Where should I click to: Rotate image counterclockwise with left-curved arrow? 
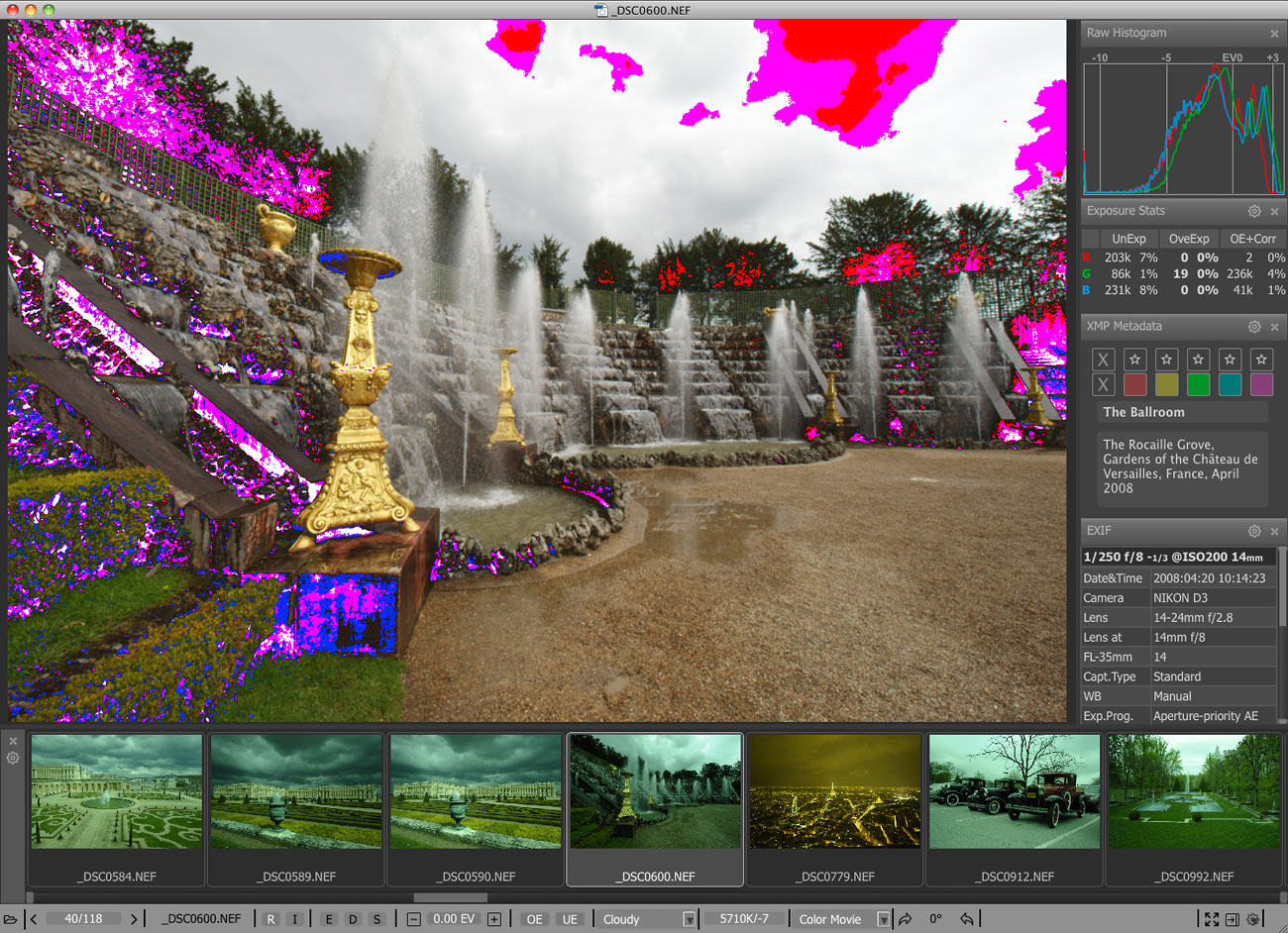point(967,919)
